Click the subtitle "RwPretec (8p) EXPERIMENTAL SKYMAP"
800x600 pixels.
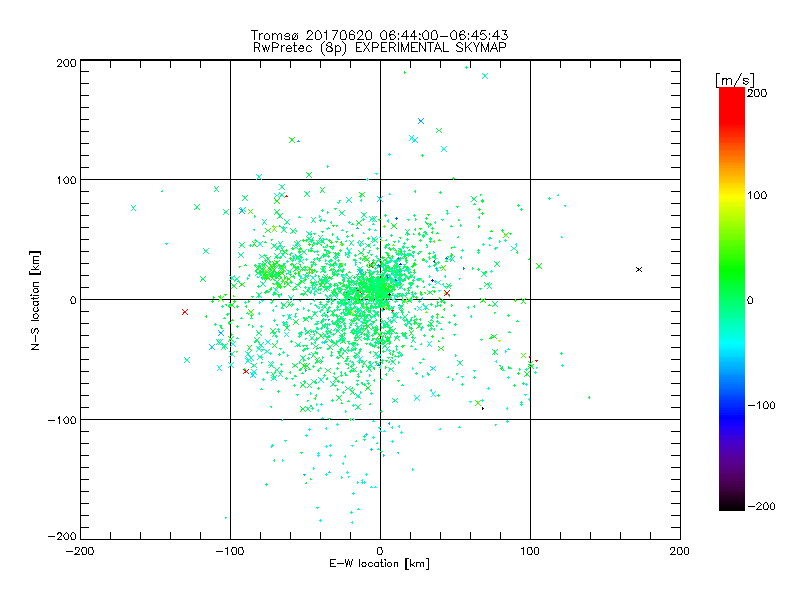point(380,48)
